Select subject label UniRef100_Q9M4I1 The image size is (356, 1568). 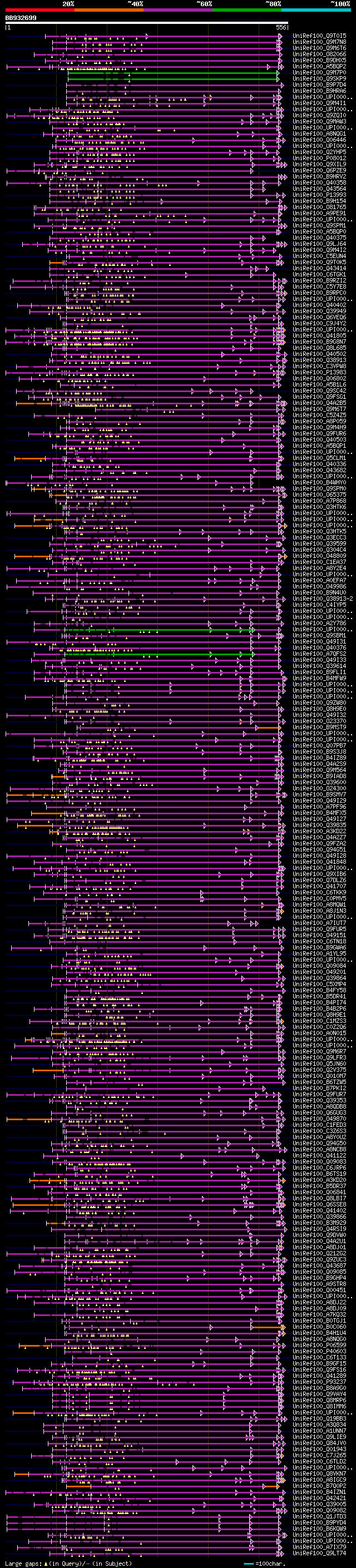click(319, 103)
